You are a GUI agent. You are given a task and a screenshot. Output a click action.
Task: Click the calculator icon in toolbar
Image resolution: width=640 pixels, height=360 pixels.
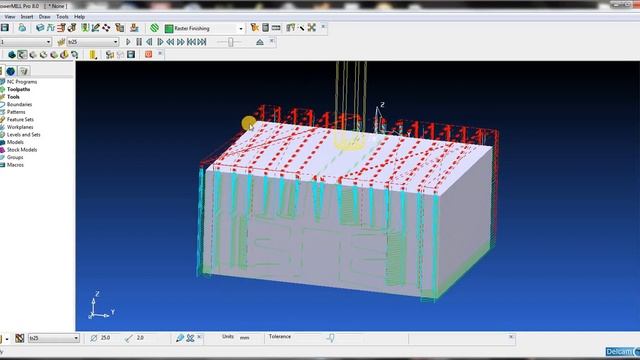click(265, 27)
